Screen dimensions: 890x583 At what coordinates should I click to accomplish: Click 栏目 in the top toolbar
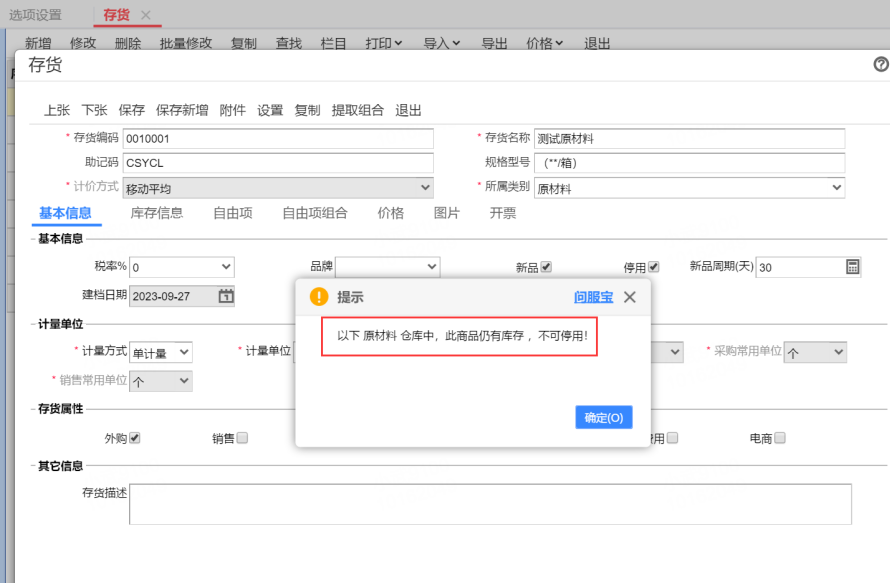click(333, 43)
